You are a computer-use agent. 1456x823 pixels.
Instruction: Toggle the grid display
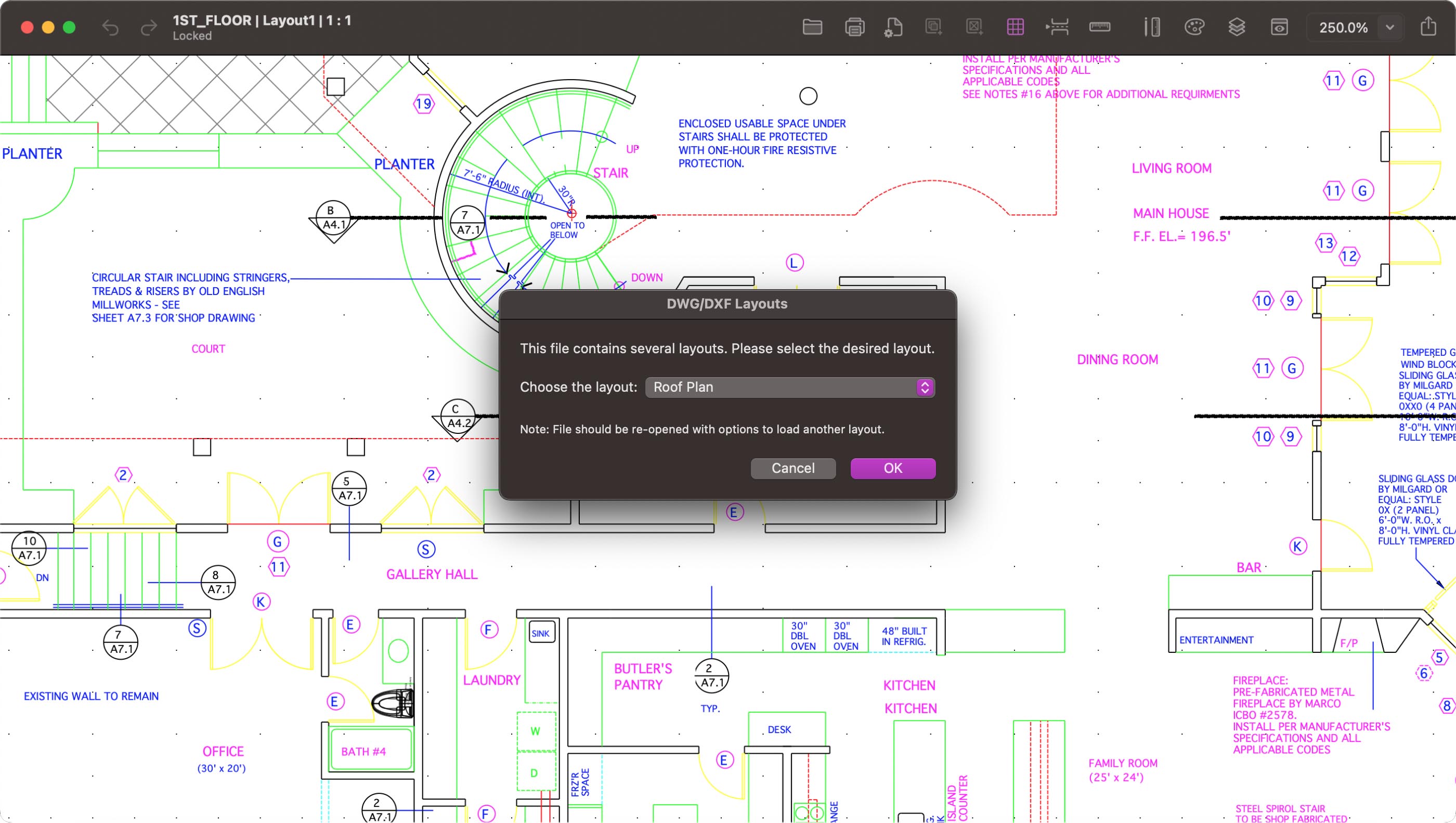tap(1015, 27)
